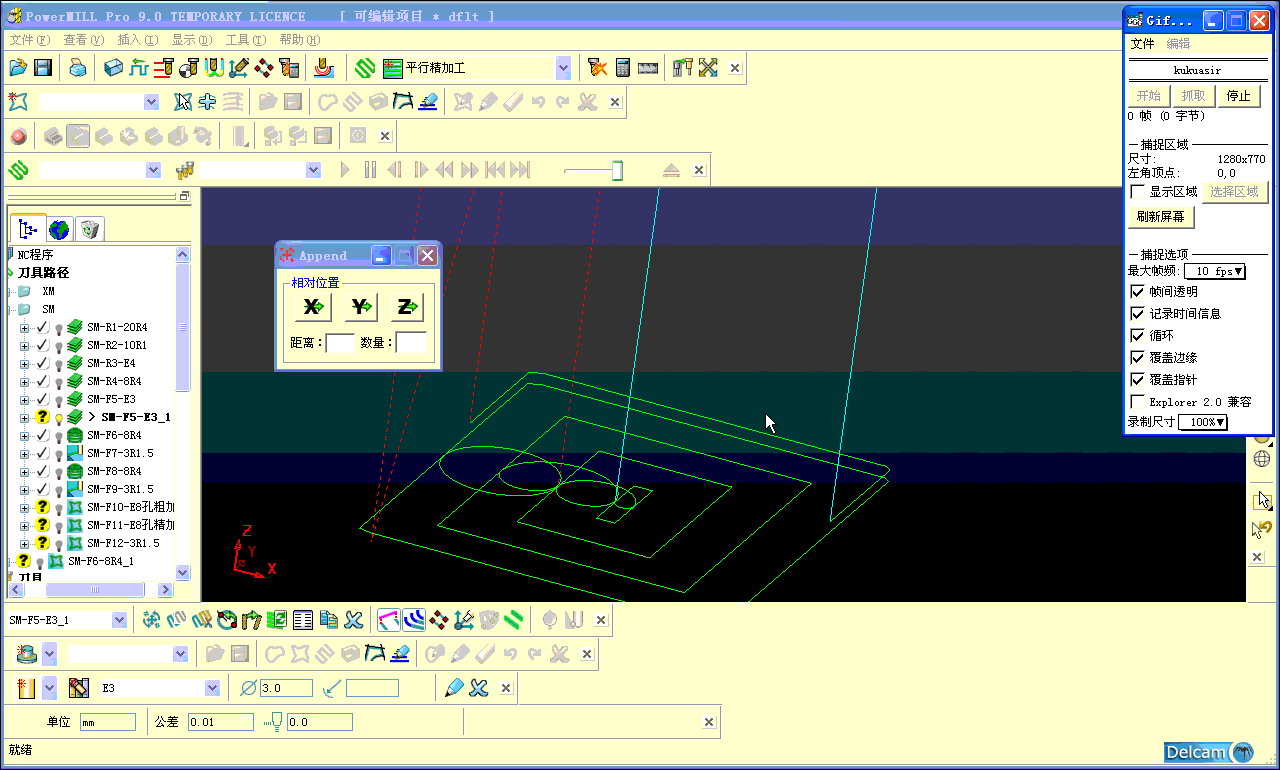Open the SM-F5-E3_1 toolpath dropdown
The image size is (1280, 770).
(119, 620)
